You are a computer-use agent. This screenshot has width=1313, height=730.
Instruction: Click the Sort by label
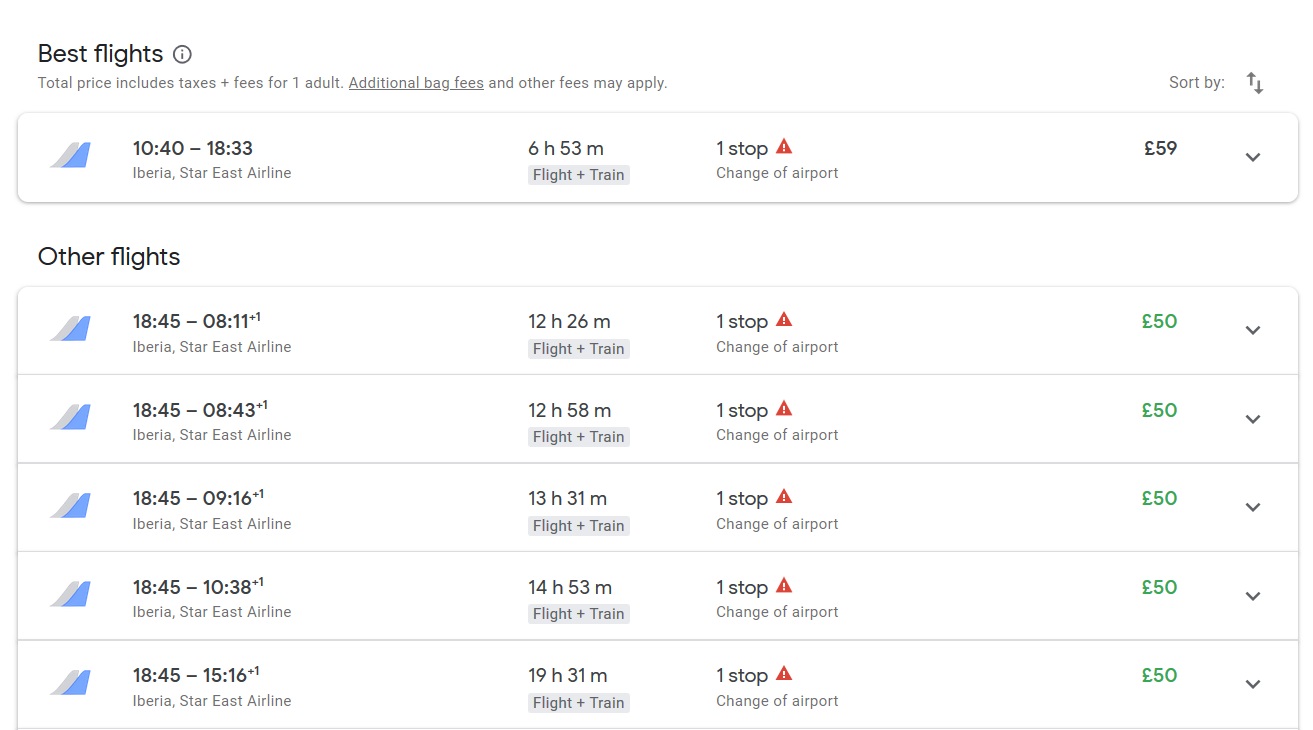pyautogui.click(x=1196, y=83)
